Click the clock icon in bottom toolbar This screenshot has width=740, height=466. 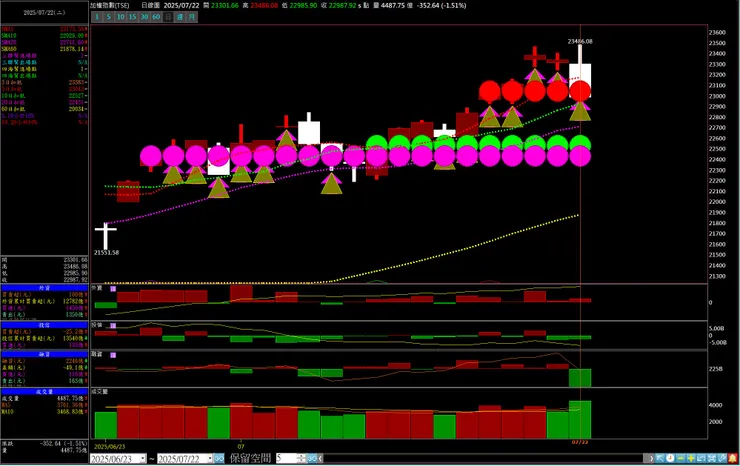670,458
